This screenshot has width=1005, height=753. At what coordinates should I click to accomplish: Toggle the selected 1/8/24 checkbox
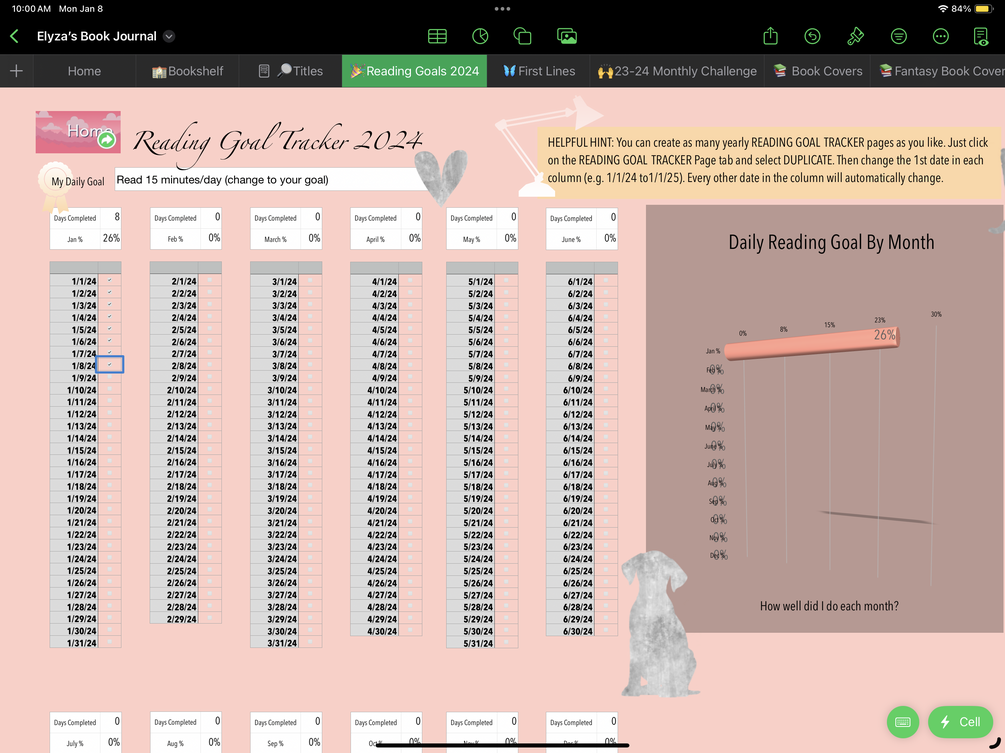(110, 365)
